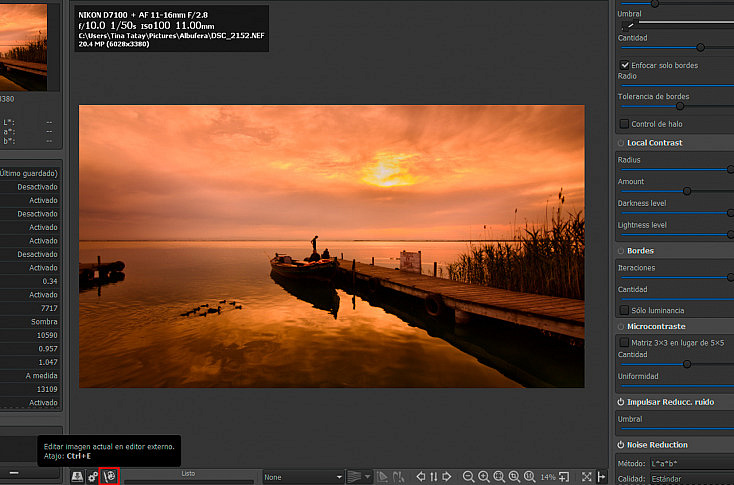Screen dimensions: 734x485
Task: Click the soft-proofing profile icon
Action: click(x=354, y=477)
